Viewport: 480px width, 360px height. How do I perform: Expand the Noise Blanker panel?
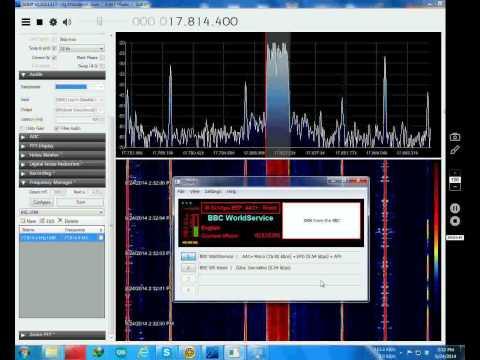tap(62, 155)
